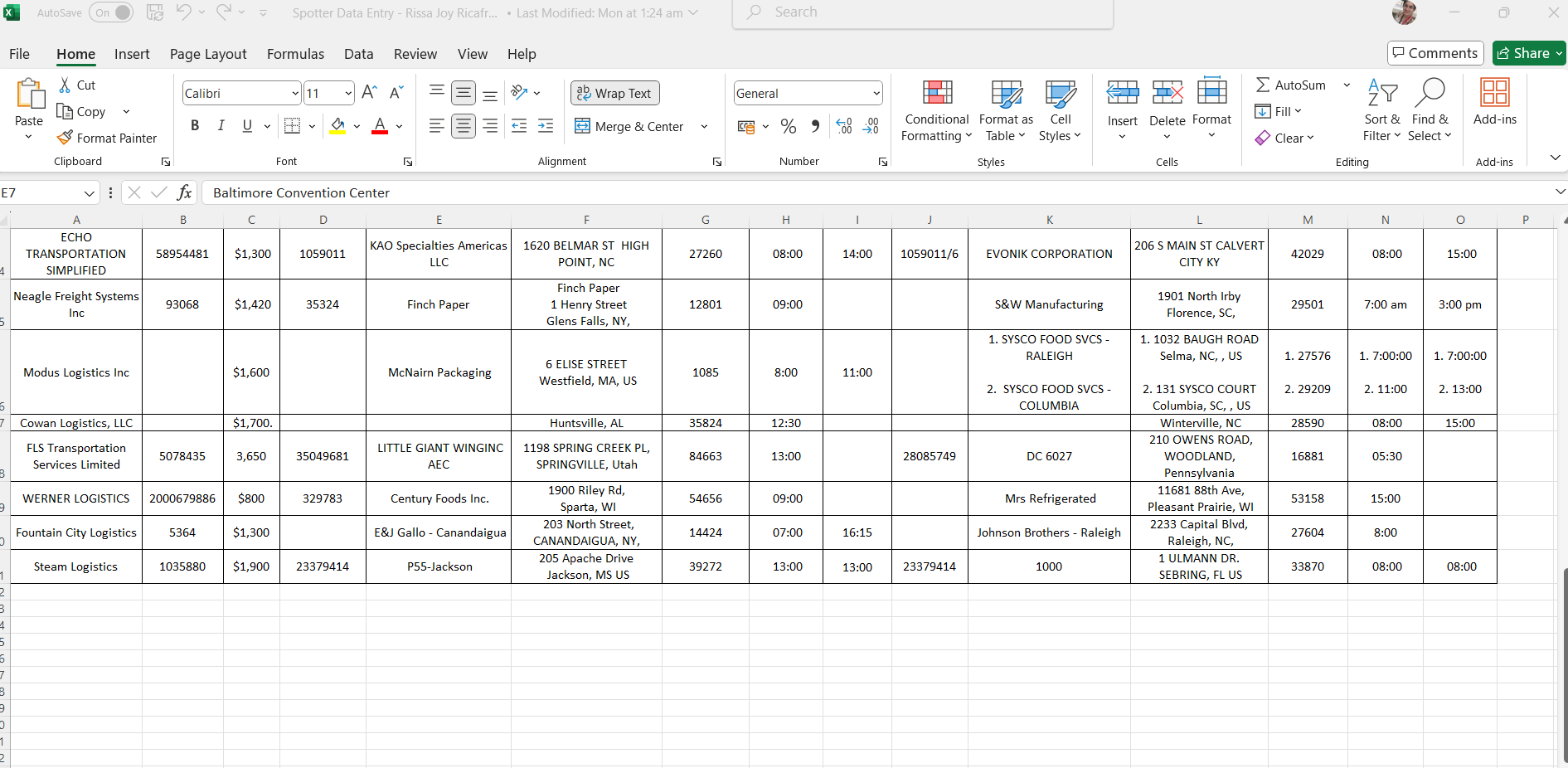This screenshot has width=1568, height=768.
Task: Open the Font Color dropdown arrow
Action: coord(399,126)
